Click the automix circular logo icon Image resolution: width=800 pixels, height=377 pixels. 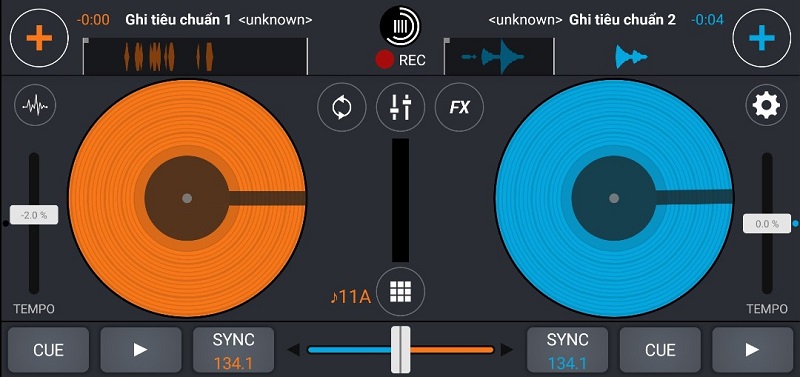[x=400, y=26]
